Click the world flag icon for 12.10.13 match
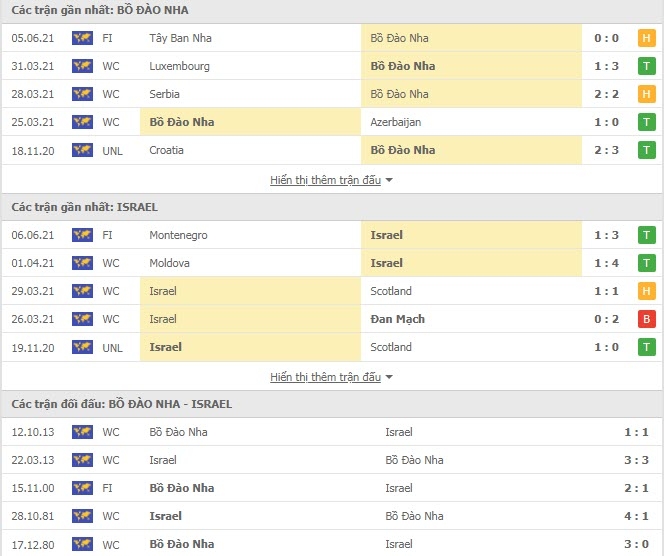 coord(82,432)
